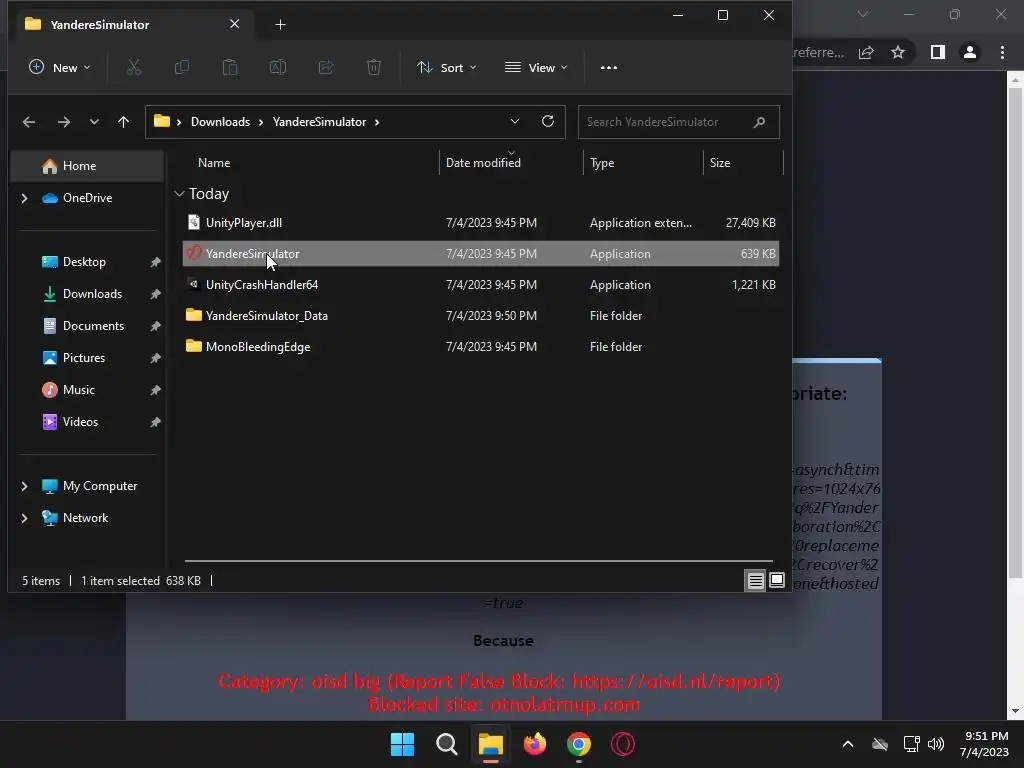1024x768 pixels.
Task: Refresh the YandereSimulator folder
Action: 548,121
